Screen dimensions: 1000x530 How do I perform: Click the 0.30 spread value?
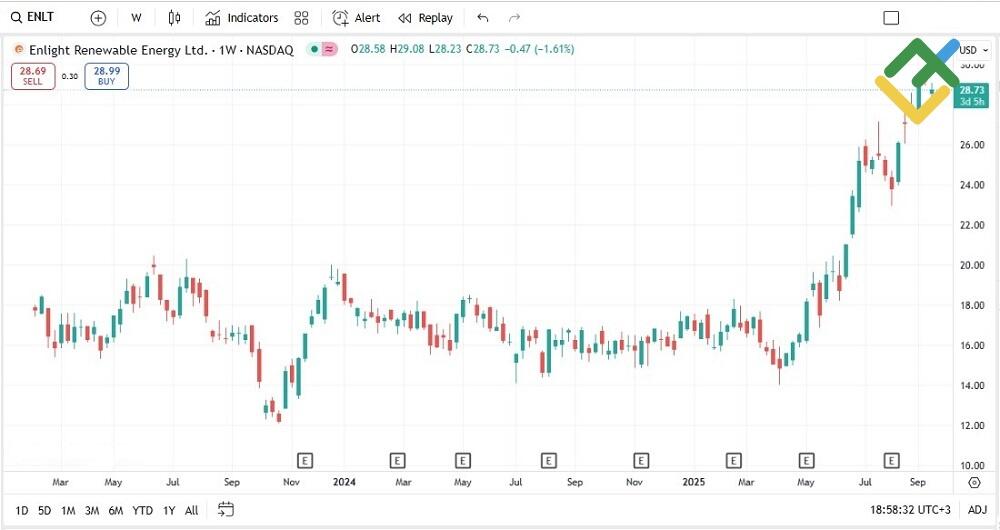click(x=70, y=77)
